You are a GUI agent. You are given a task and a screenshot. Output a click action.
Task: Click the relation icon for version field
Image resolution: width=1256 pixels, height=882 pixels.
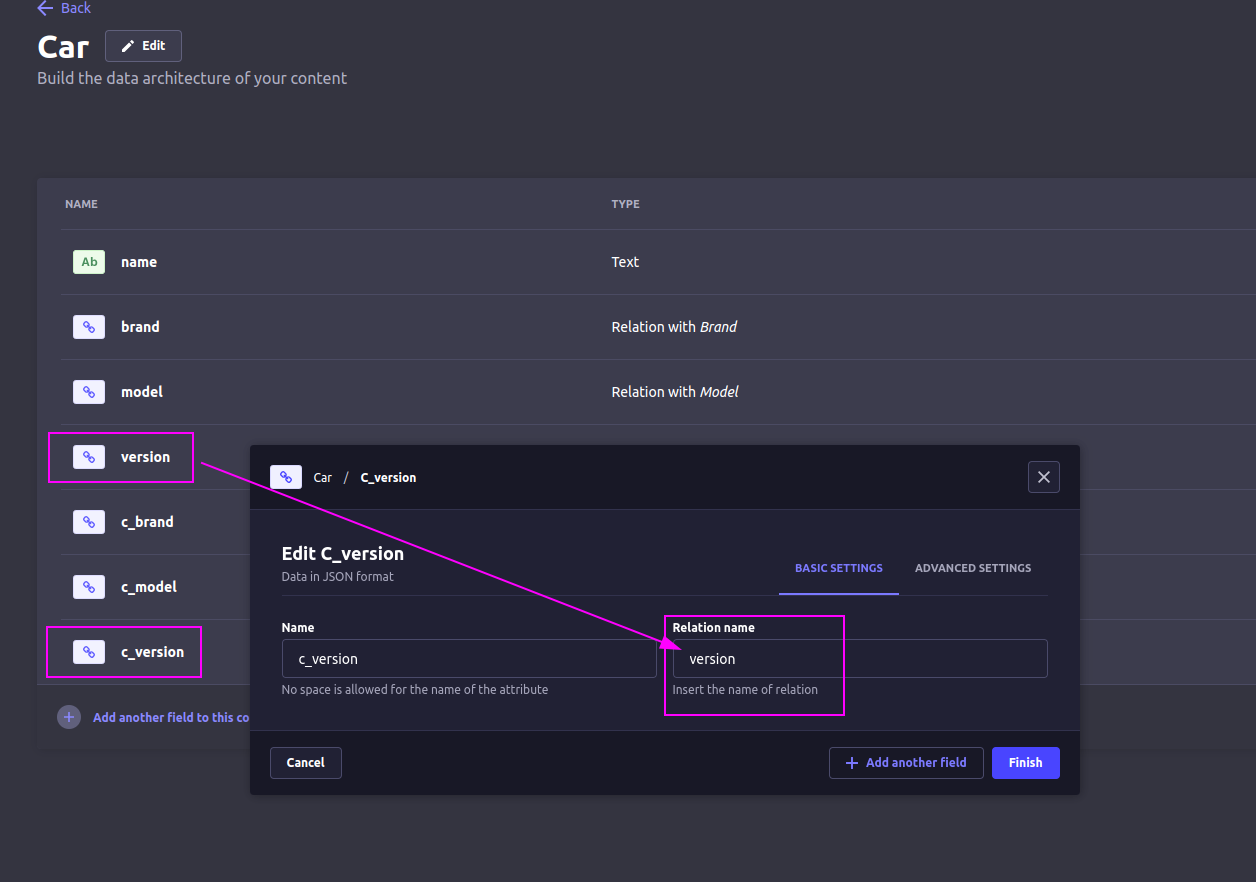point(89,457)
